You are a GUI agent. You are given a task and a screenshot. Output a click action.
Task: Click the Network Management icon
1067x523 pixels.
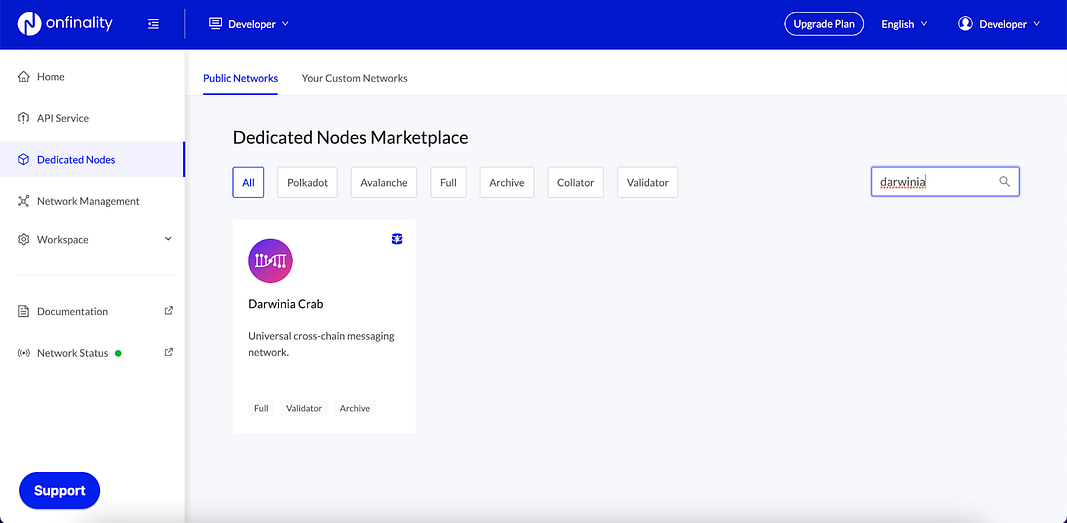24,201
